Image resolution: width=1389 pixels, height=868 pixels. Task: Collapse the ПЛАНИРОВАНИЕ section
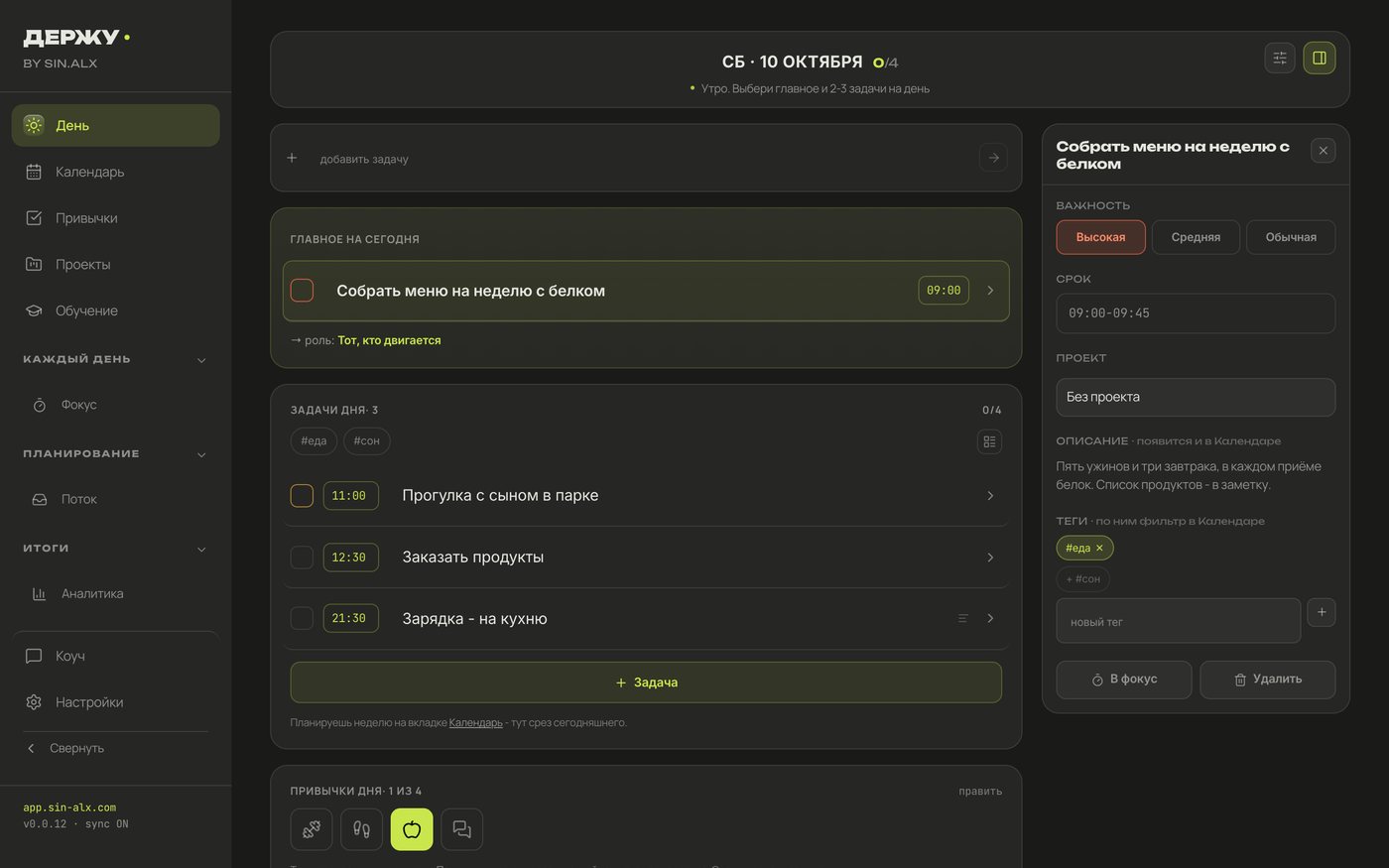point(201,454)
